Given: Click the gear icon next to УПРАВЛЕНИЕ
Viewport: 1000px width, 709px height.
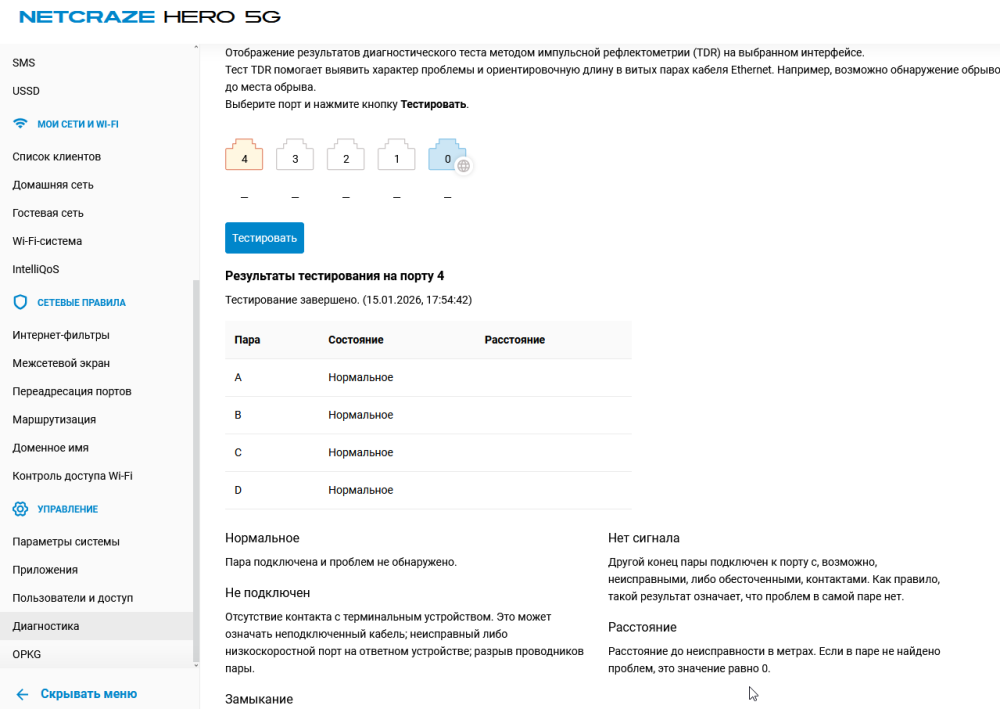Looking at the screenshot, I should pyautogui.click(x=19, y=508).
